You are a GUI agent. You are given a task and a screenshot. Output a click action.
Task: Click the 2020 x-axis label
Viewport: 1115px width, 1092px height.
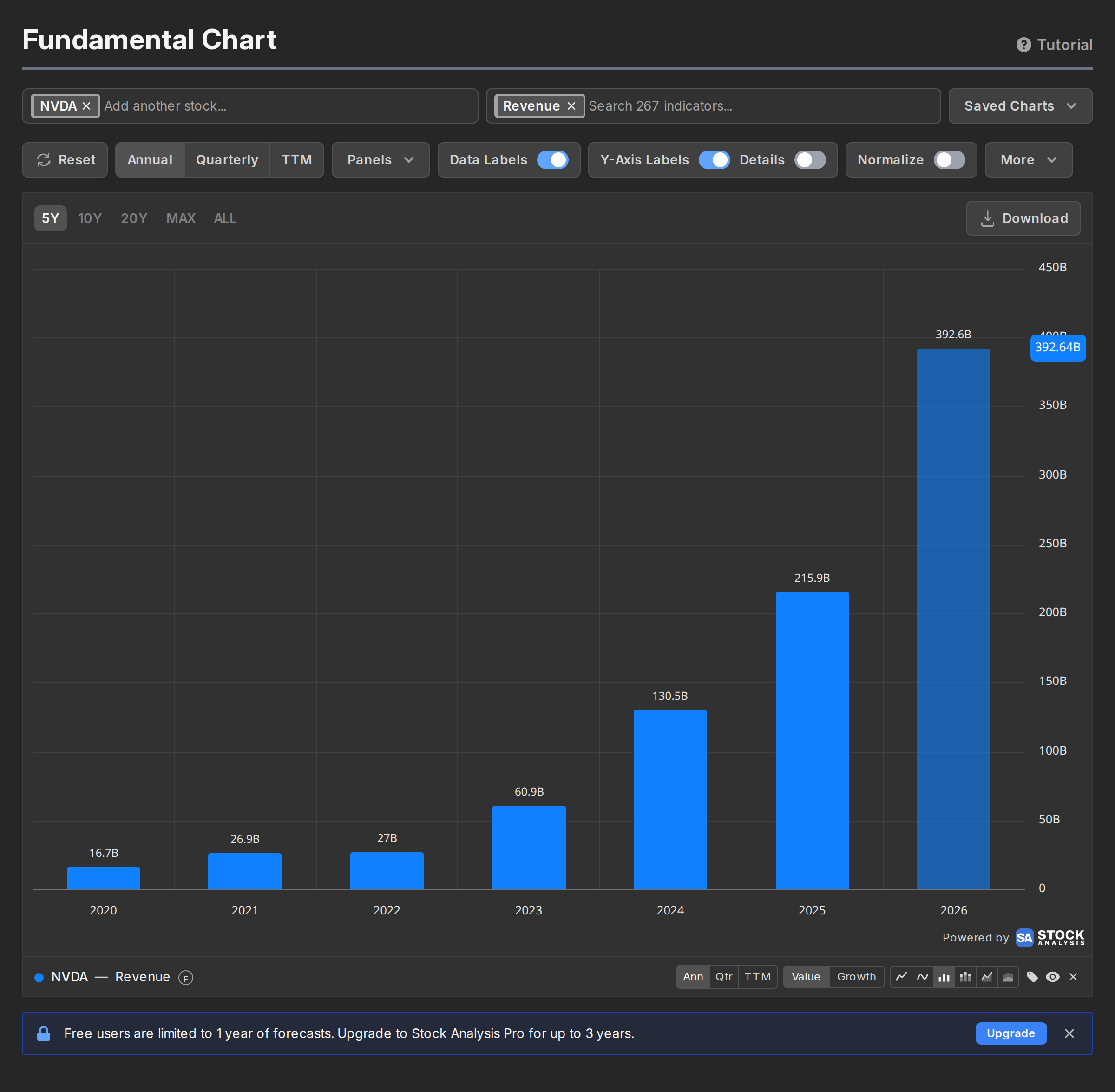[x=103, y=911]
